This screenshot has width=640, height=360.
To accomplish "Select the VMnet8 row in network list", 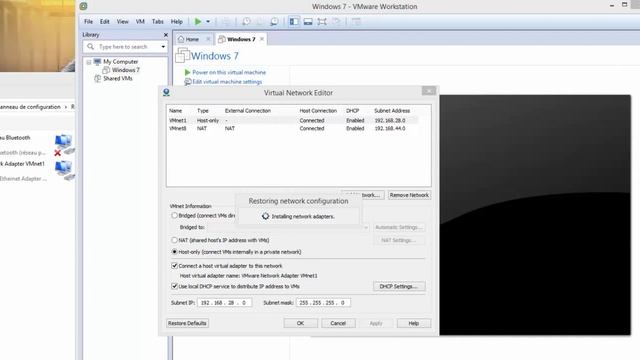I will pyautogui.click(x=293, y=128).
